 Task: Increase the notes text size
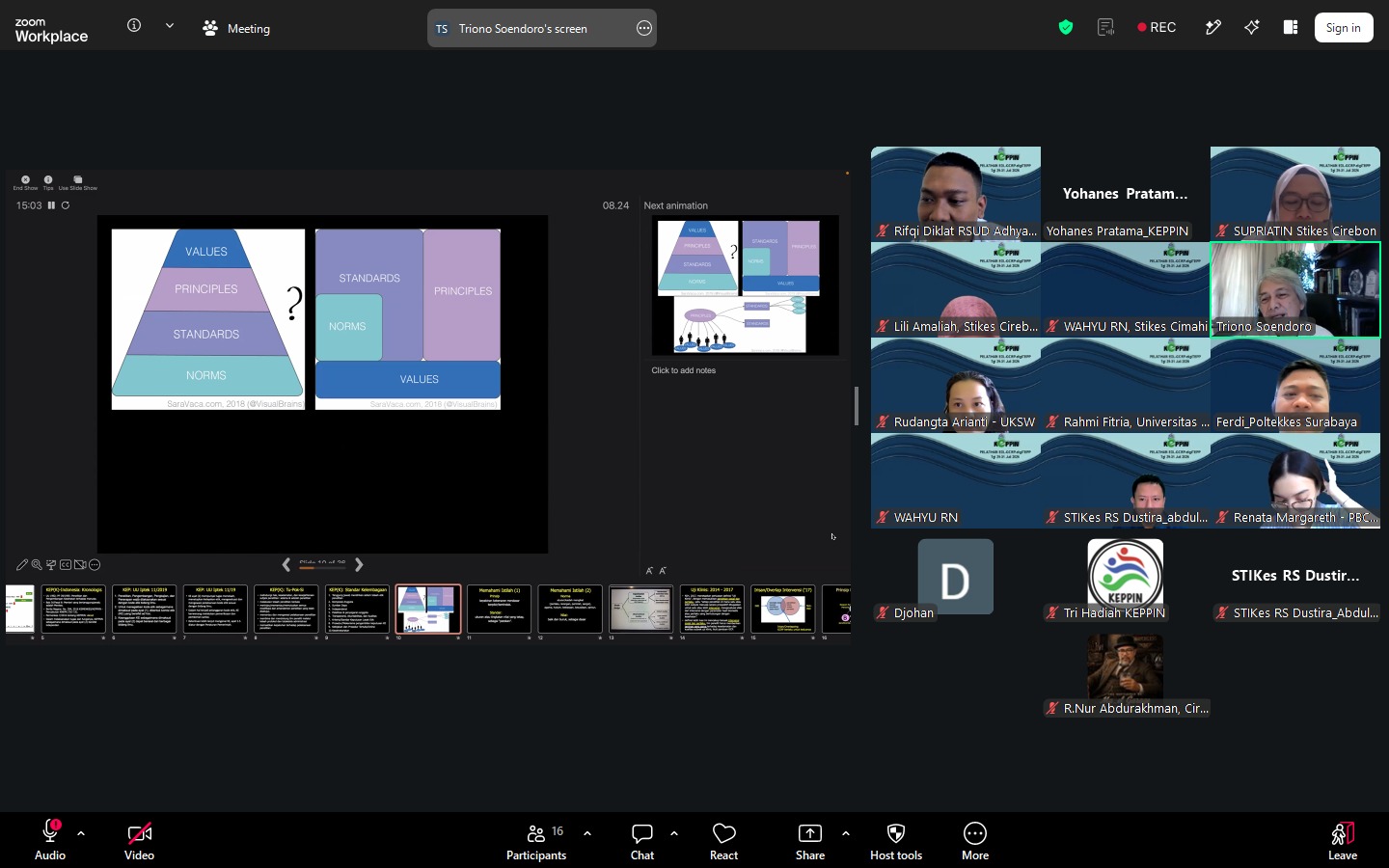[649, 571]
